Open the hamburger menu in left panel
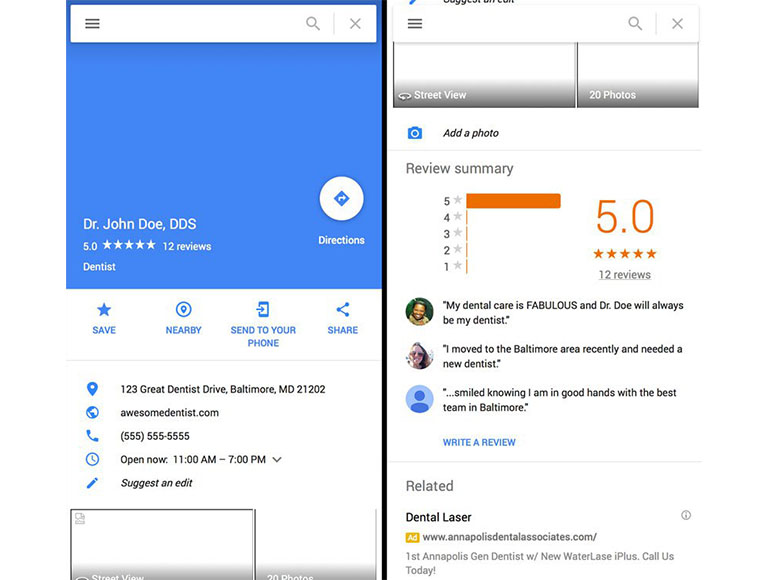The height and width of the screenshot is (580, 768). point(92,24)
